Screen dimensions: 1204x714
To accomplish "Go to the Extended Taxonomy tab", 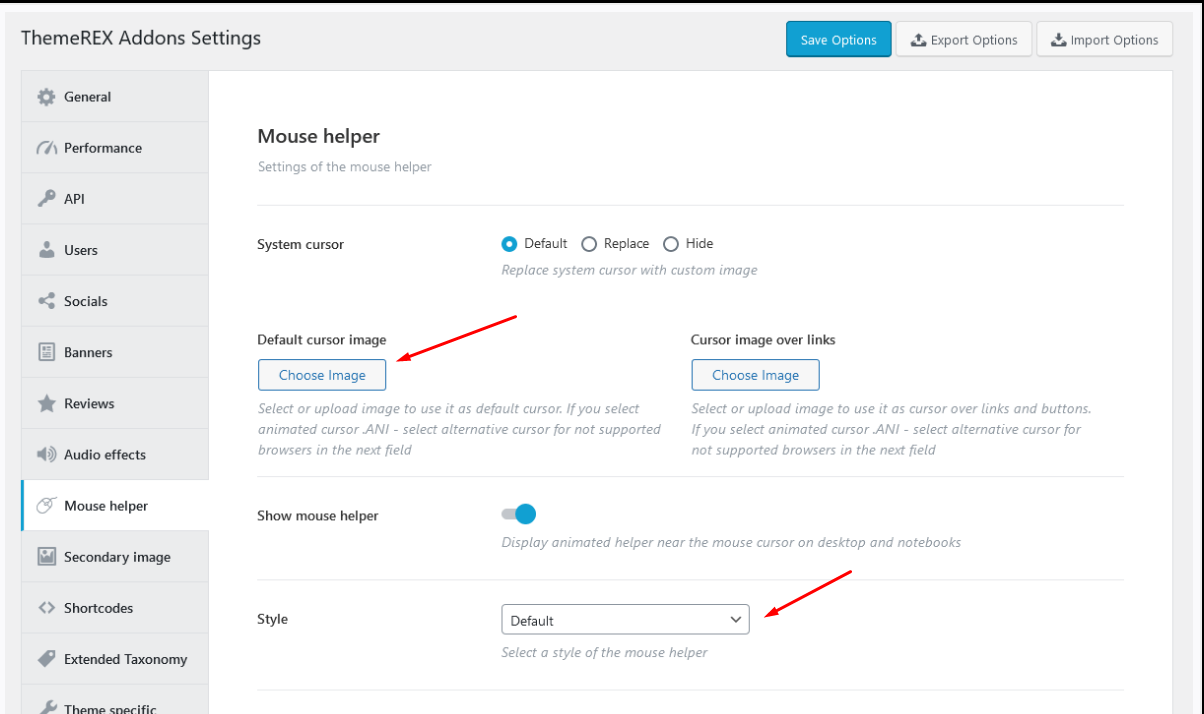I will 115,659.
